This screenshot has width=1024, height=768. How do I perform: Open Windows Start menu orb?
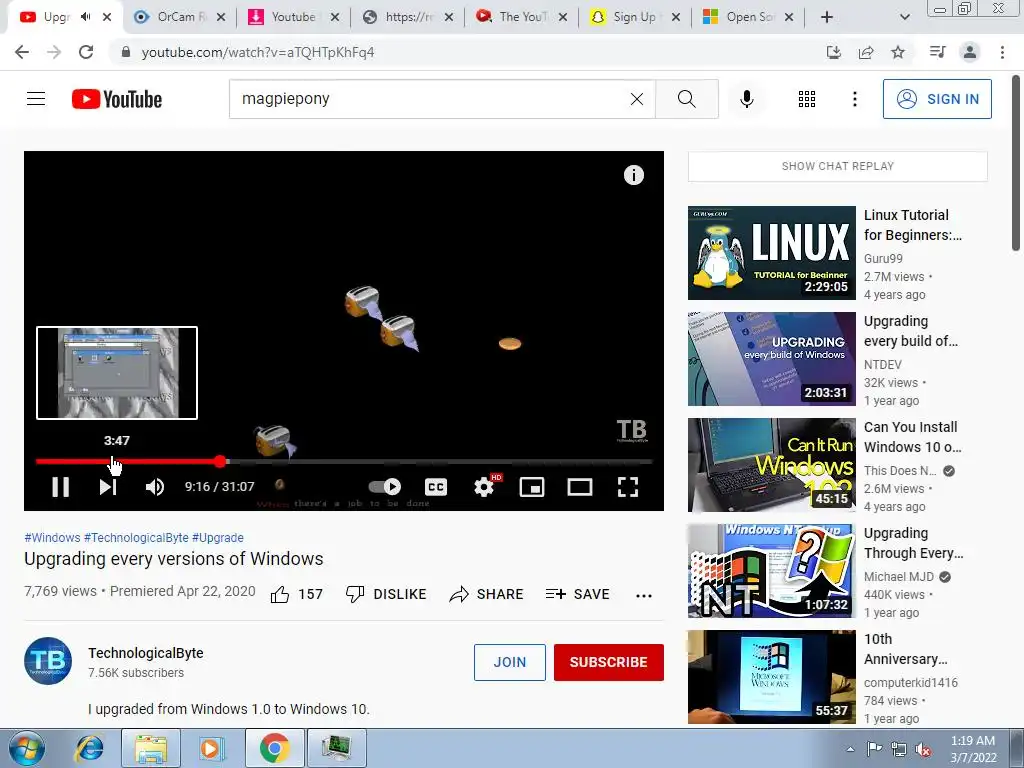27,748
